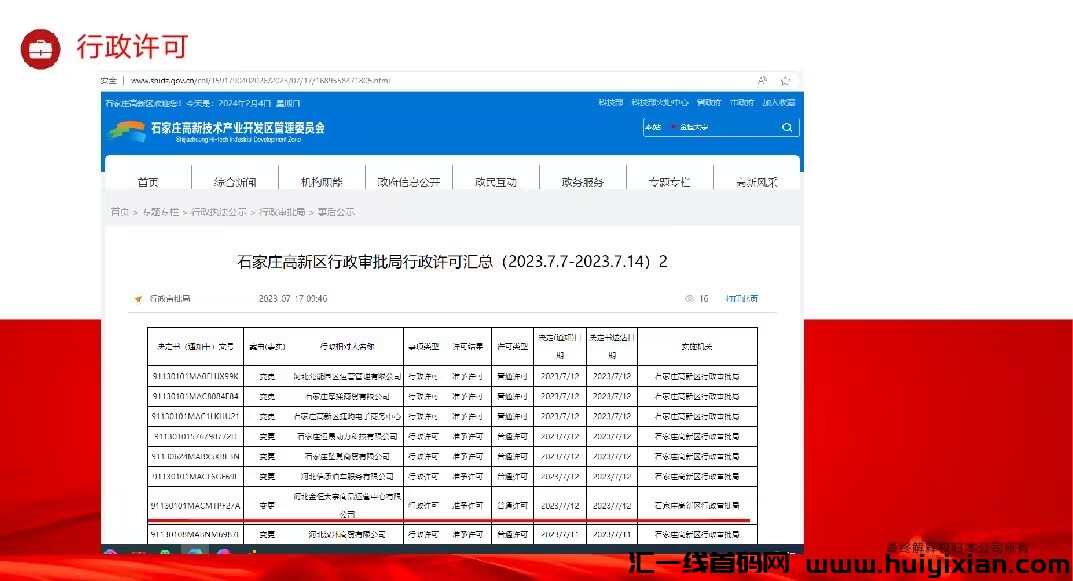Click the red 行政许可 circular badge icon
The image size is (1073, 581).
coord(40,47)
